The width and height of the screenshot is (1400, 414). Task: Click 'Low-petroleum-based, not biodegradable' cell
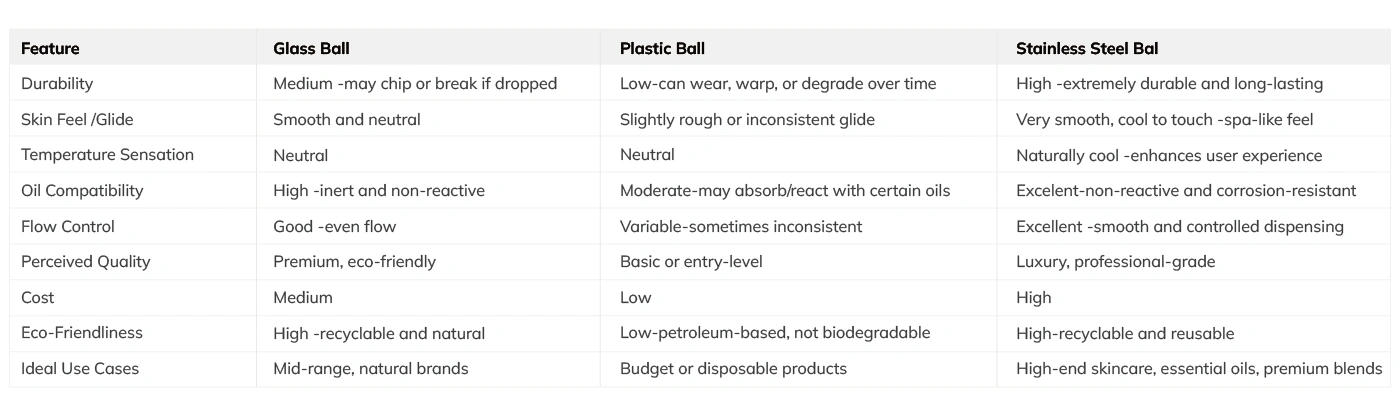coord(775,333)
